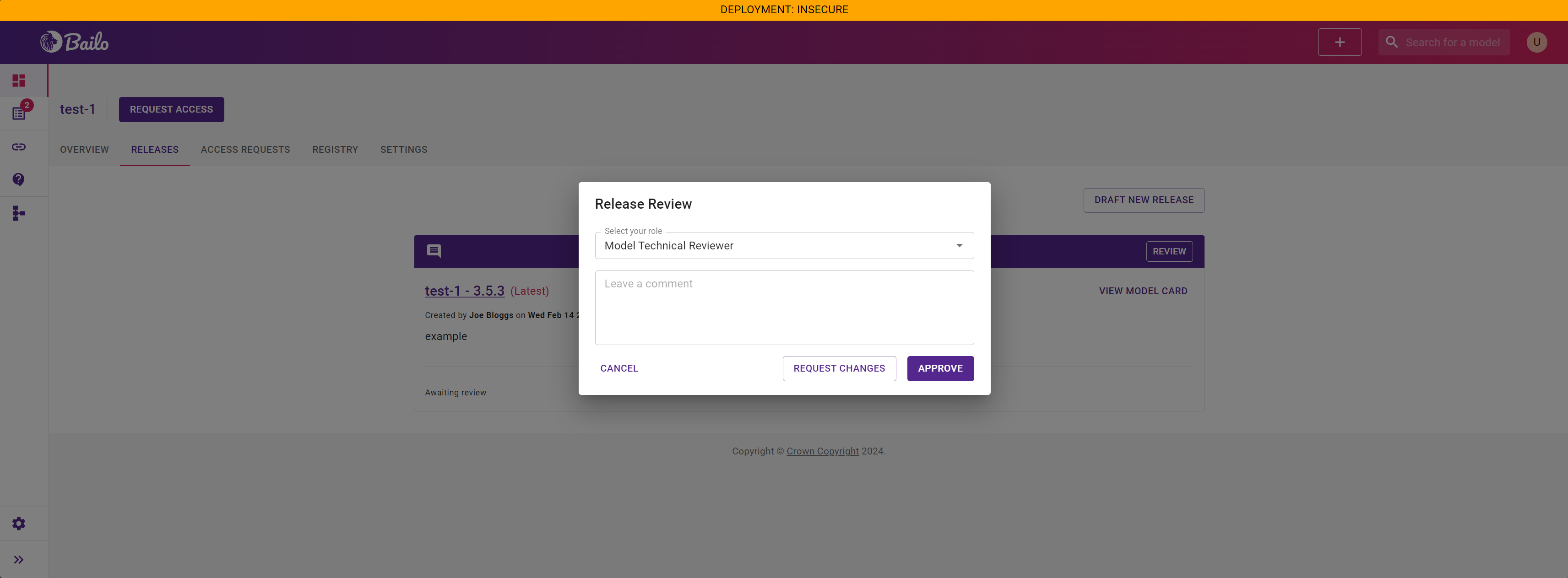This screenshot has width=1568, height=578.
Task: Go to the Registry tab
Action: (335, 150)
